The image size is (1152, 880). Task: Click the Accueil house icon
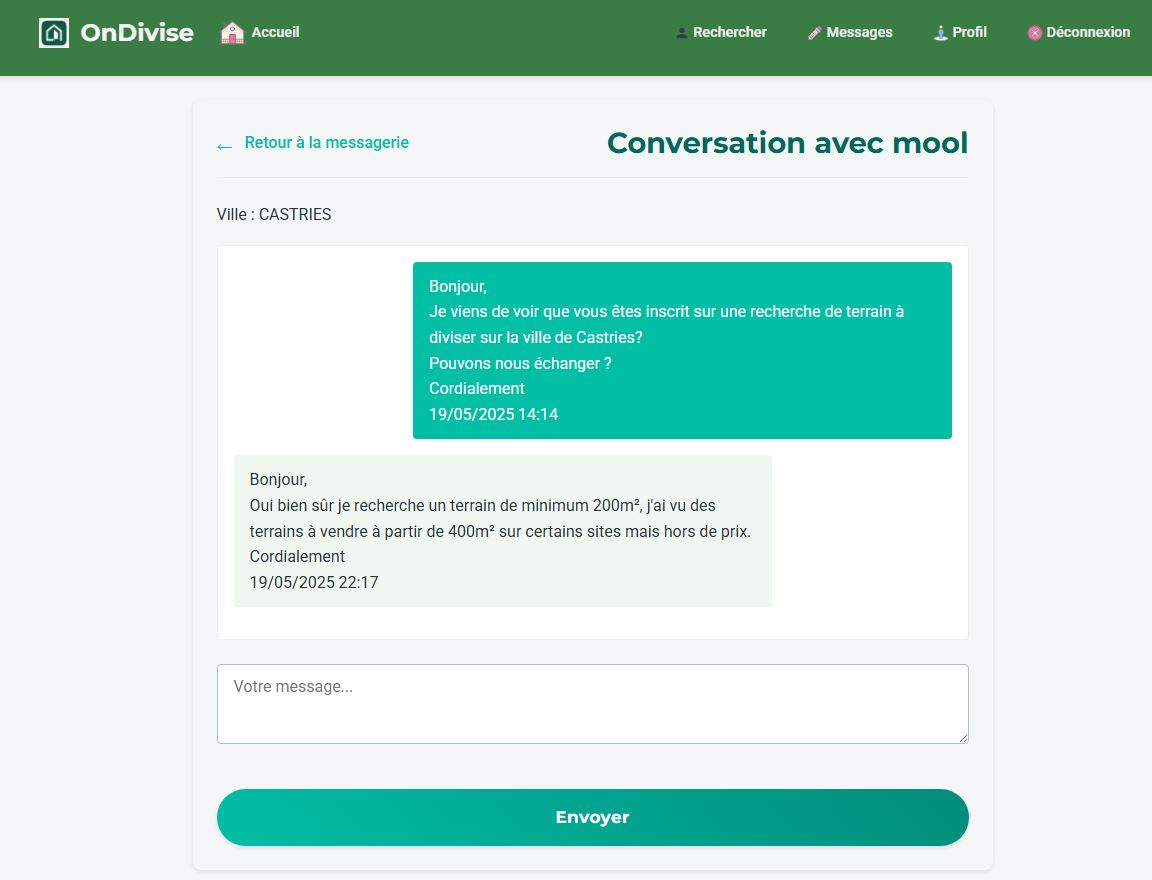tap(232, 33)
